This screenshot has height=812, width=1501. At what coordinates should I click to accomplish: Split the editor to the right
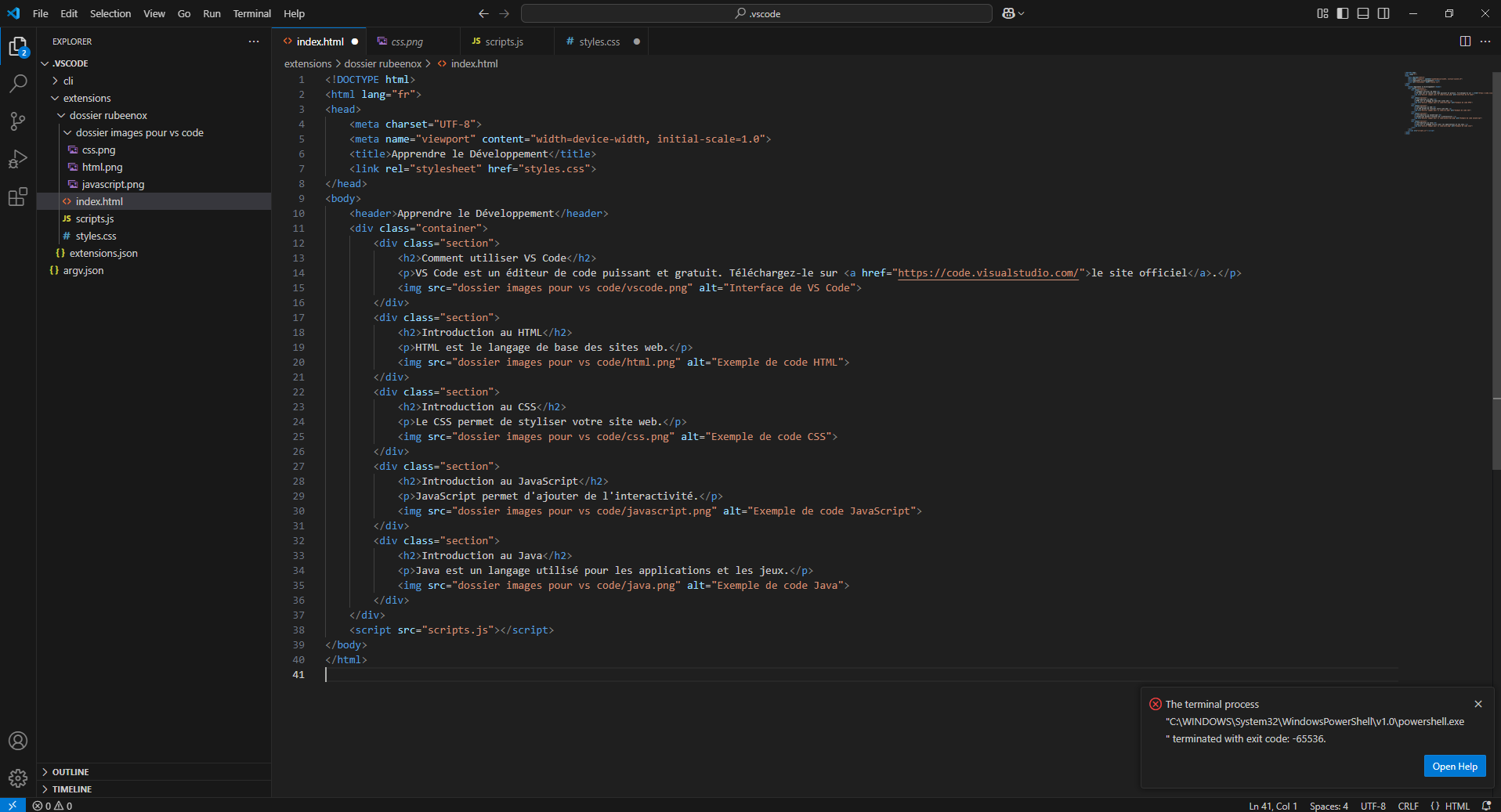point(1465,42)
